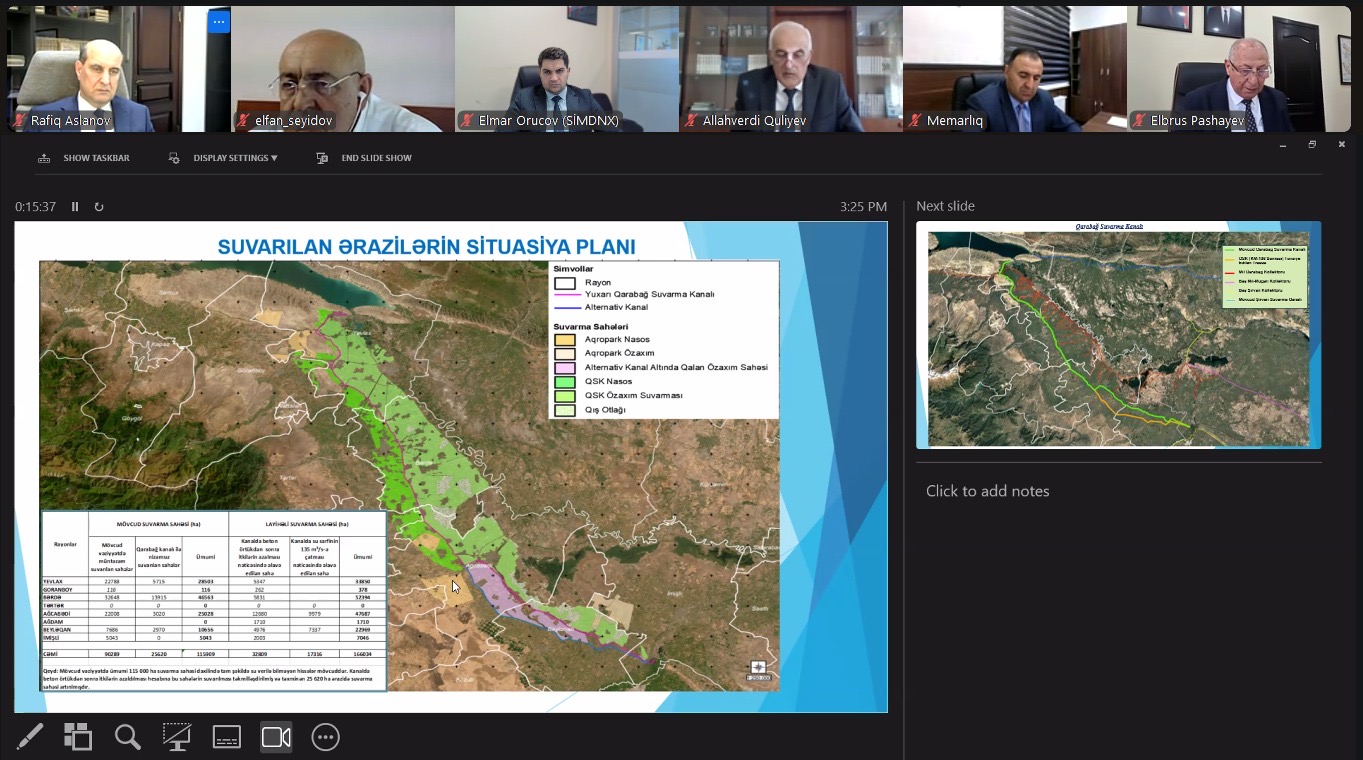The width and height of the screenshot is (1363, 760).
Task: Select Allahverdi Quliyev's video tile
Action: pyautogui.click(x=790, y=68)
